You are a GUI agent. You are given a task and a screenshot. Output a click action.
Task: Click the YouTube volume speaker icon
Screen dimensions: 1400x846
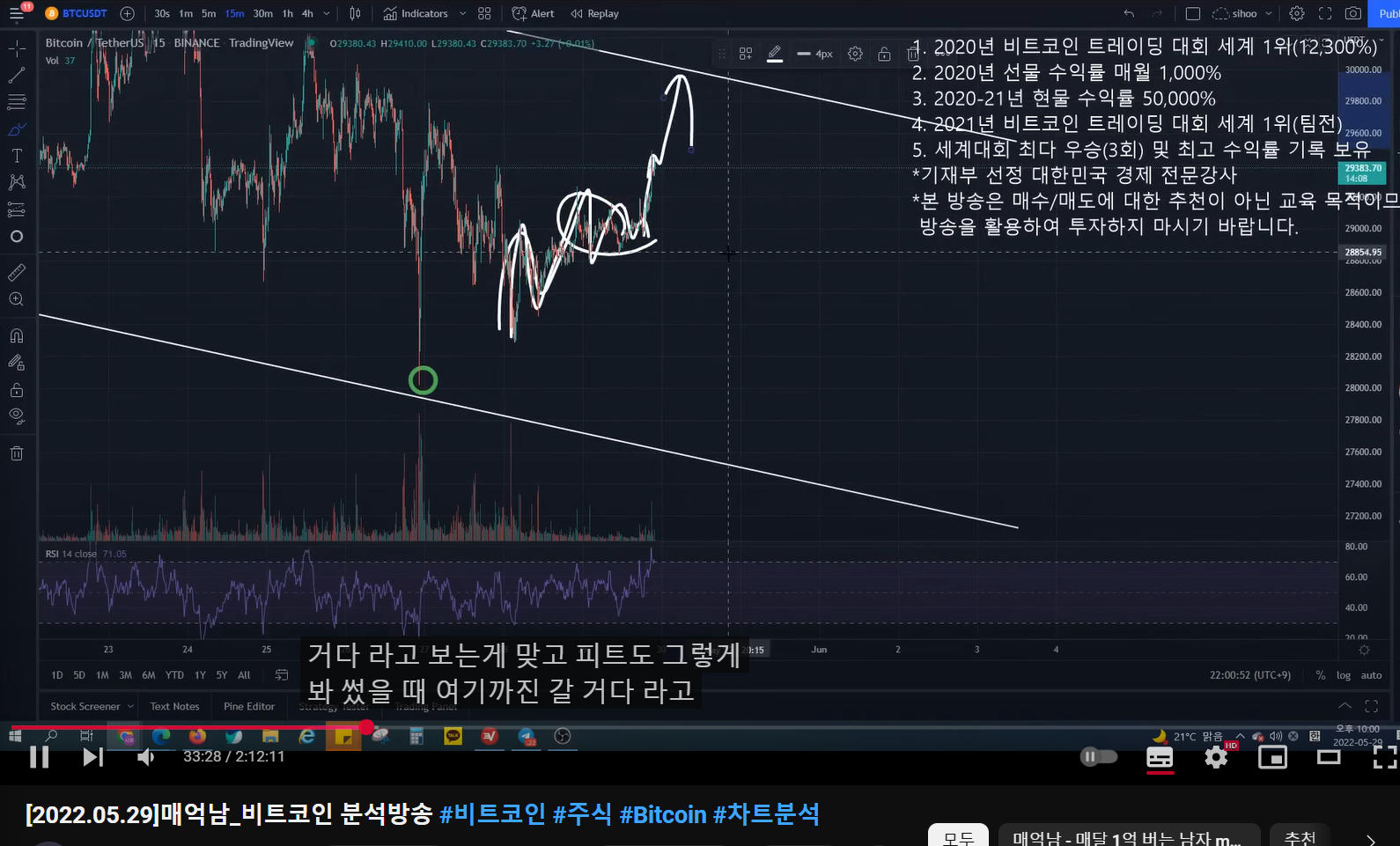tap(145, 757)
